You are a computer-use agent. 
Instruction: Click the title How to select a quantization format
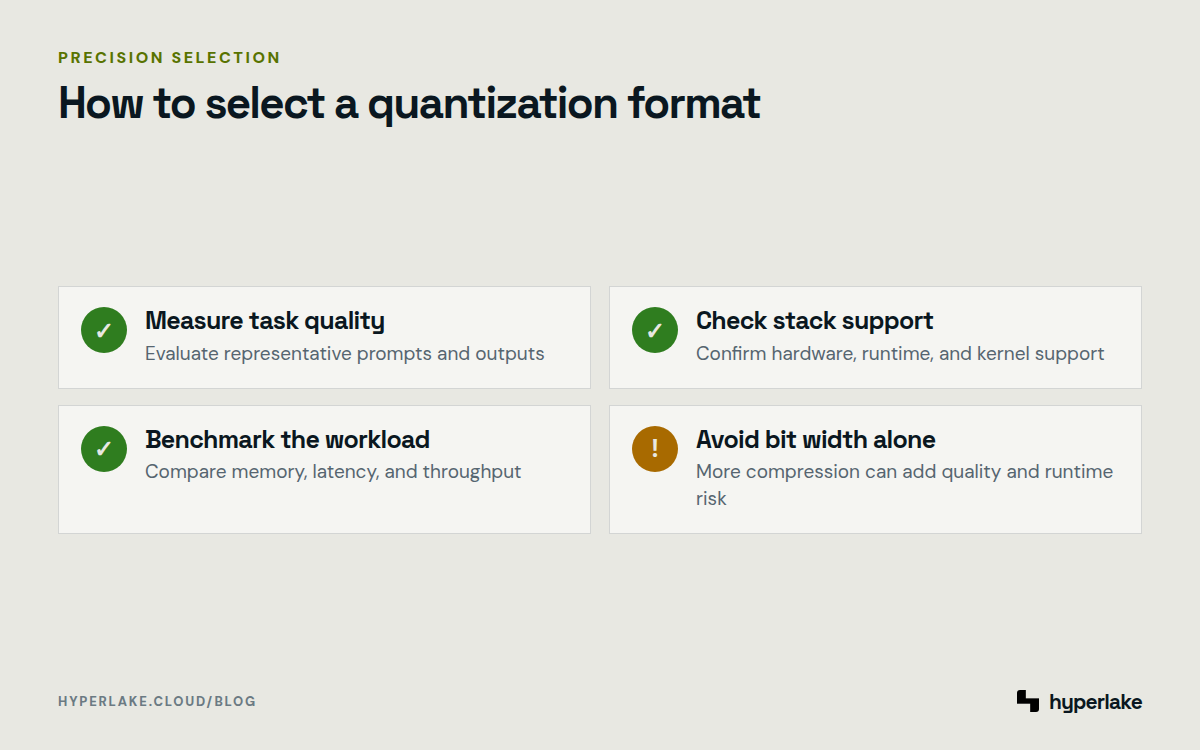[410, 104]
